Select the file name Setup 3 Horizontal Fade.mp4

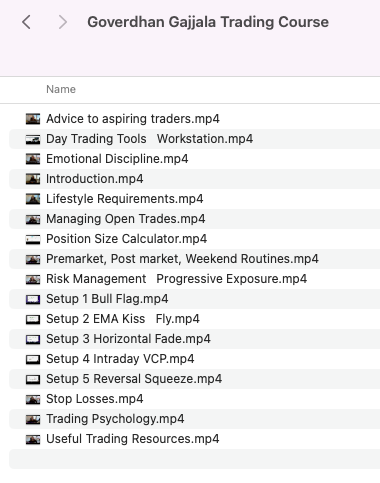(x=128, y=339)
